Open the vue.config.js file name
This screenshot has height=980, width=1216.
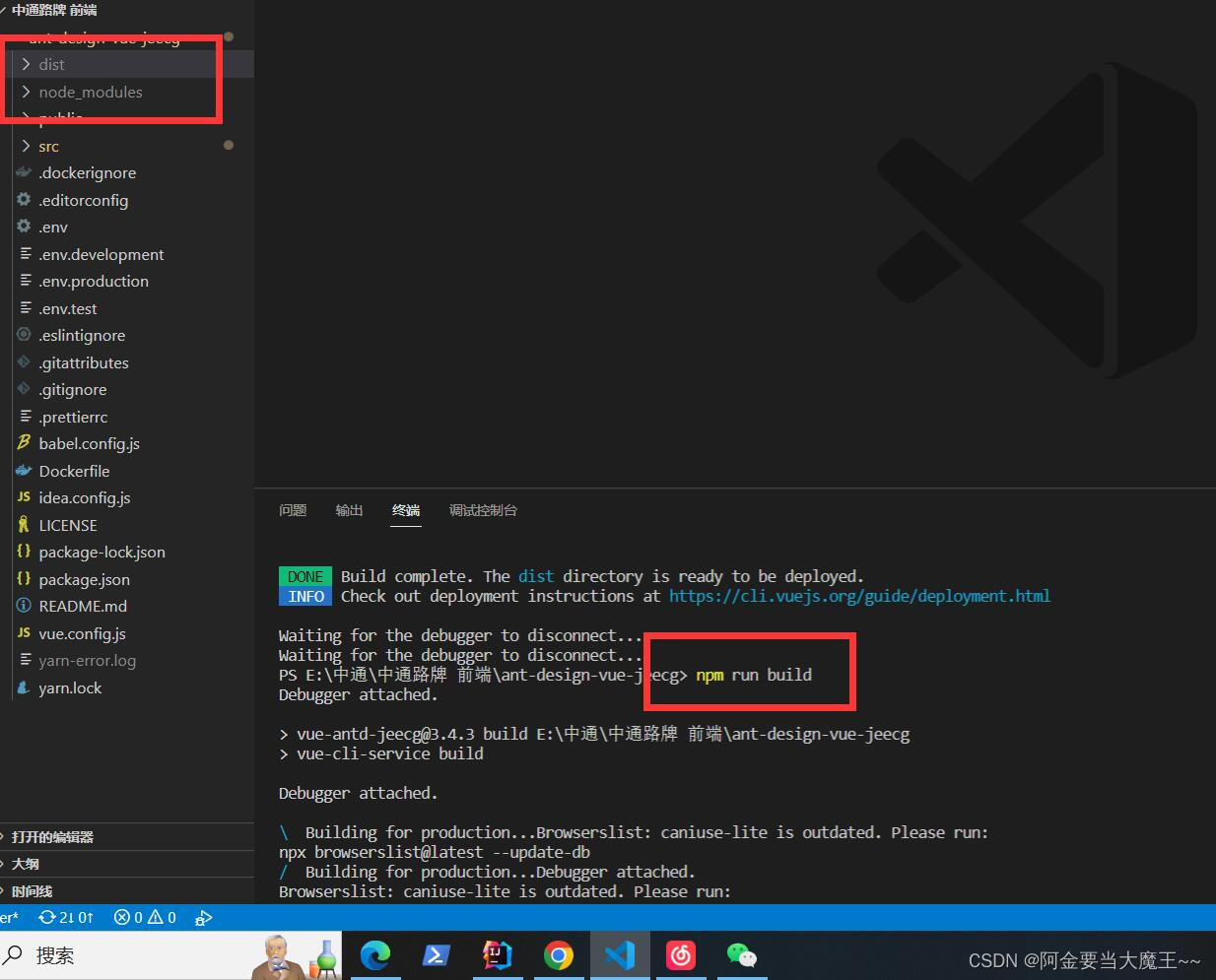tap(82, 633)
